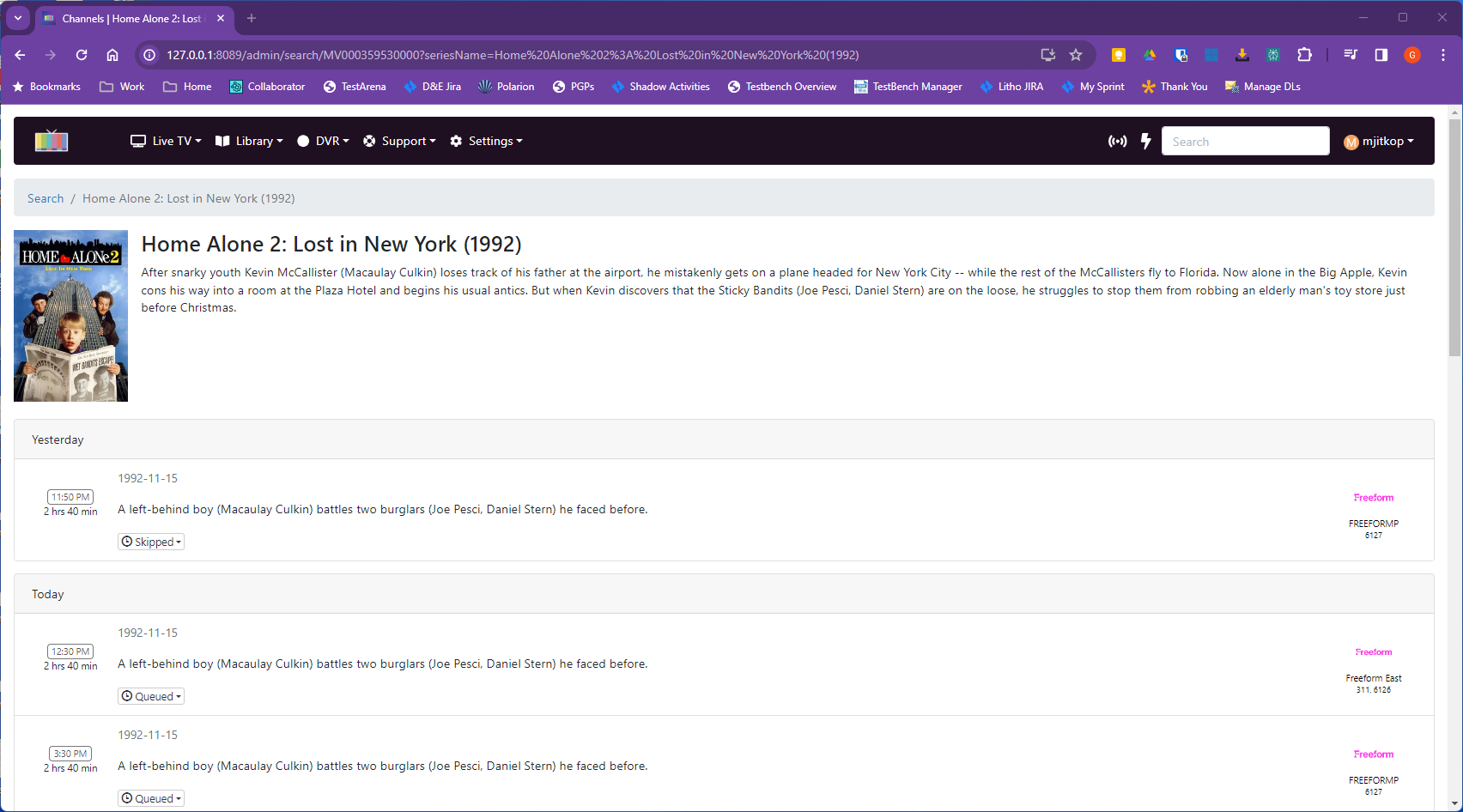Open the browser side panel
The width and height of the screenshot is (1463, 812).
(x=1381, y=55)
